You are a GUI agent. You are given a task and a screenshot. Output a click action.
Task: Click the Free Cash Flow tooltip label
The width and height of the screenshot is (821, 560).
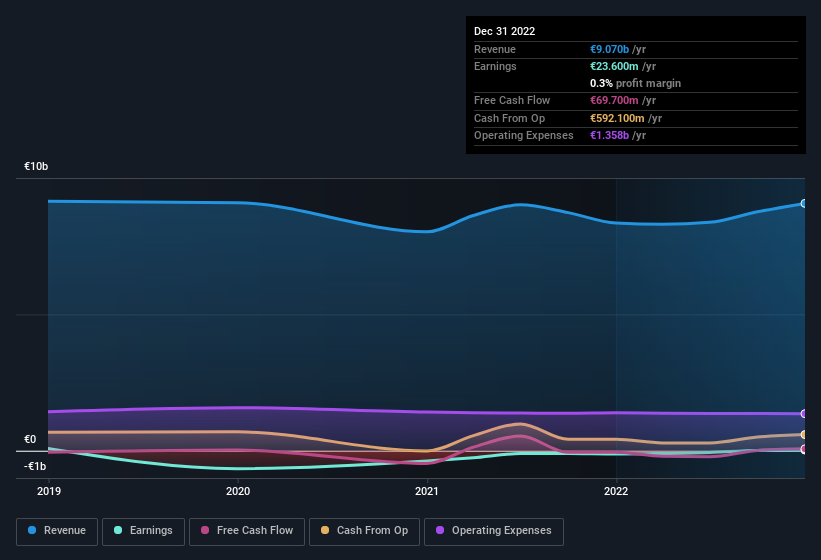click(512, 100)
